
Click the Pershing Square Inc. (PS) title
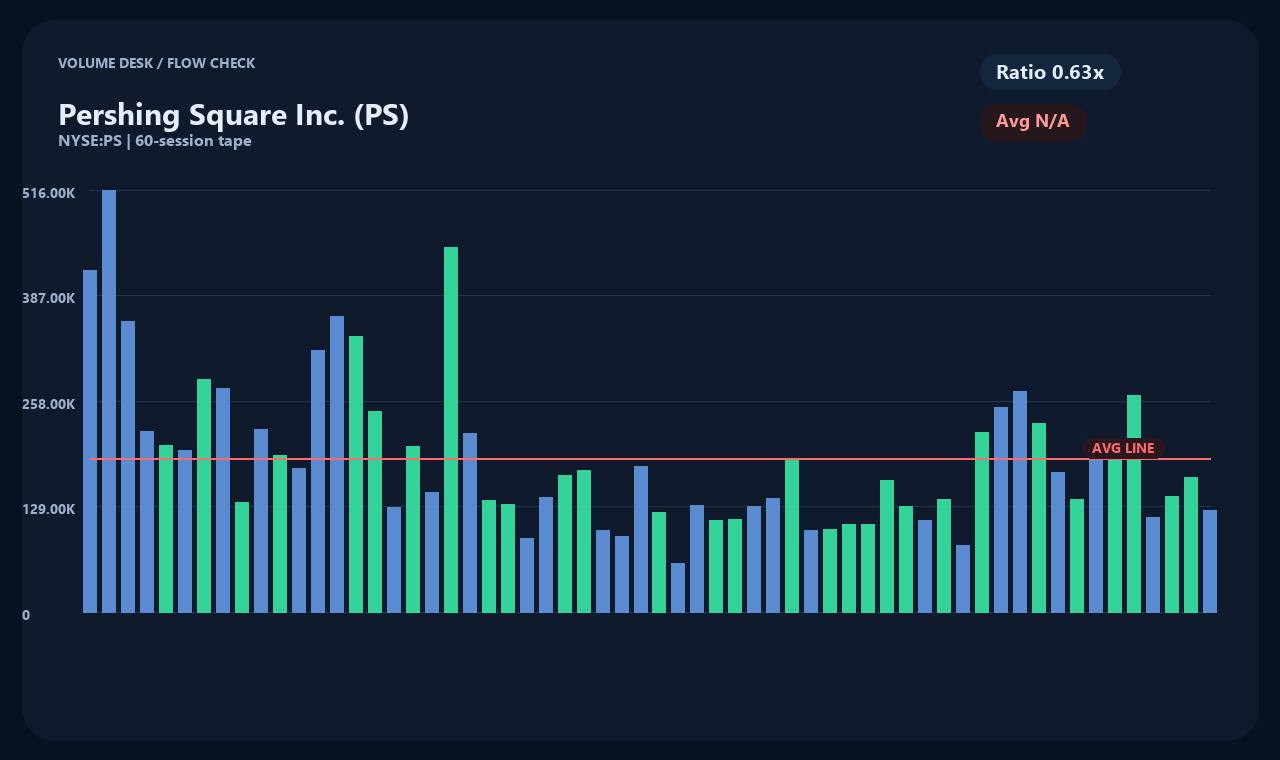tap(234, 115)
